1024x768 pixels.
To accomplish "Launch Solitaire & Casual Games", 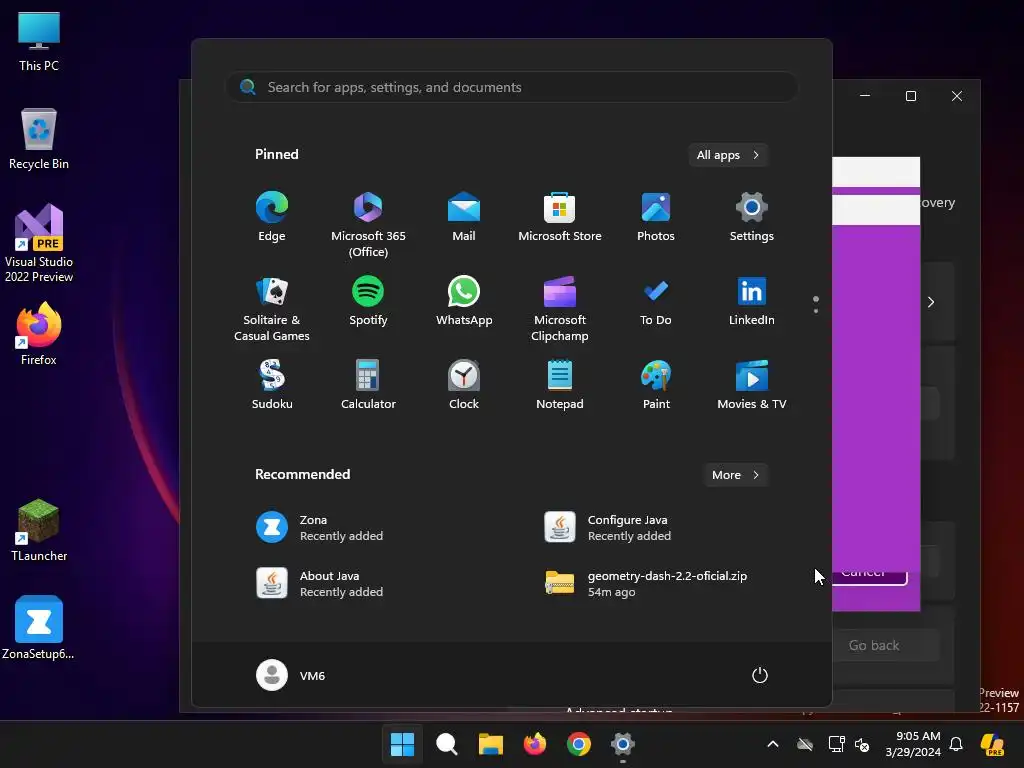I will [272, 309].
